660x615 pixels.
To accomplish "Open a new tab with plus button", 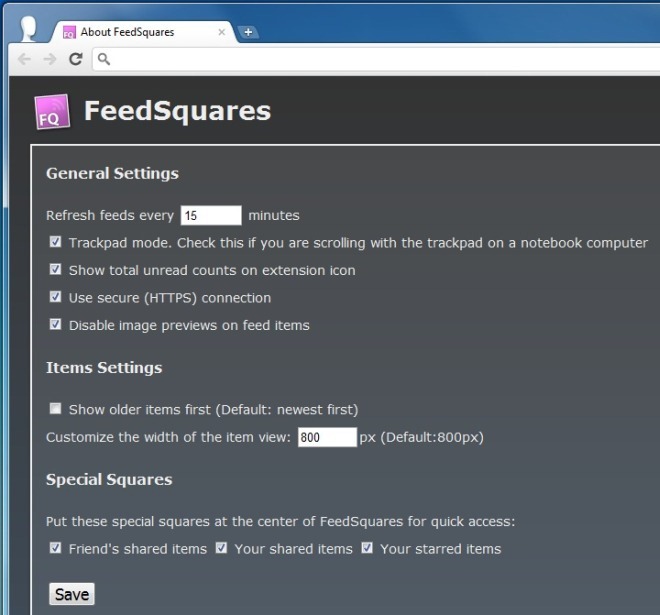I will point(248,32).
